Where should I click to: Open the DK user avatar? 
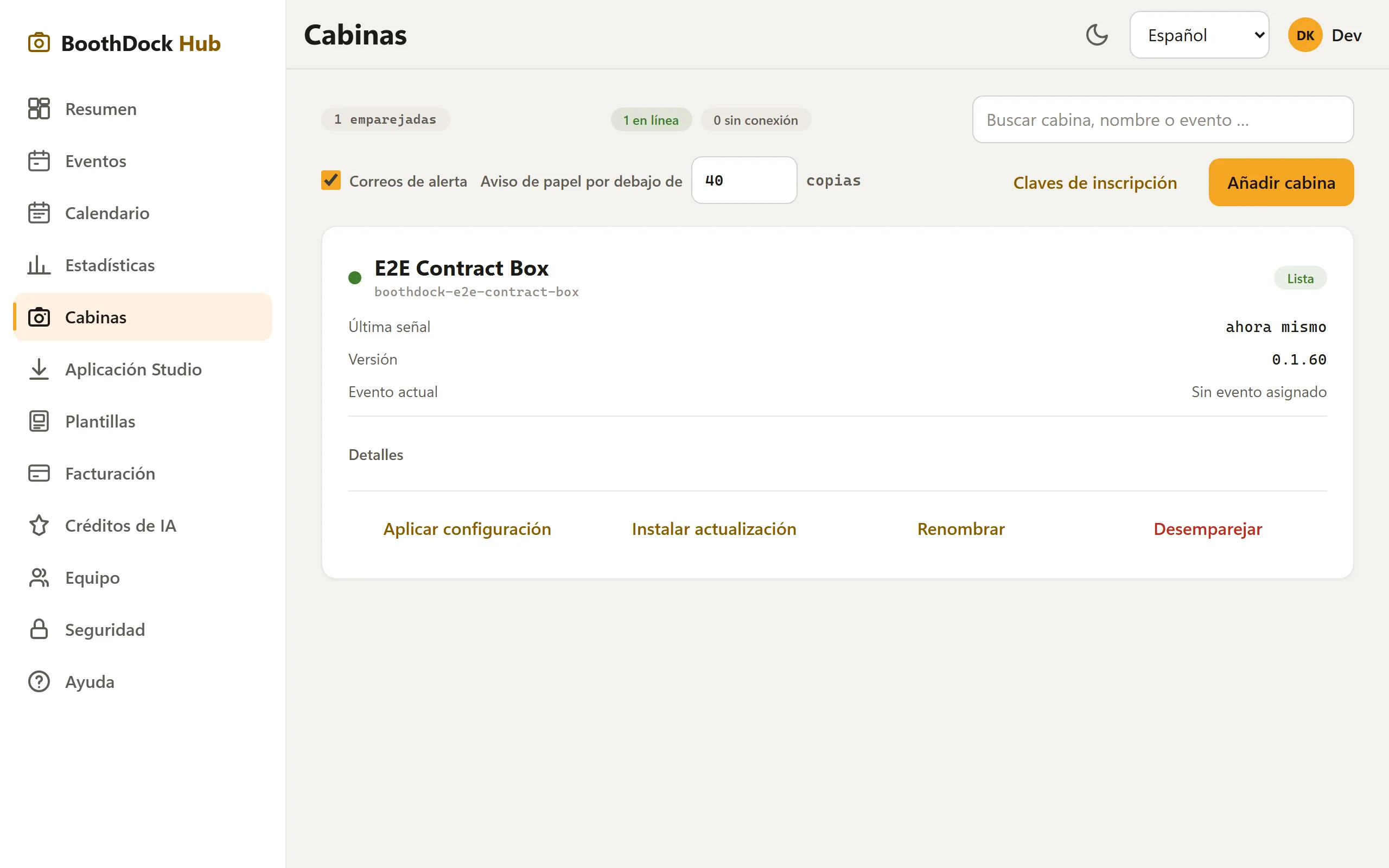(1304, 35)
